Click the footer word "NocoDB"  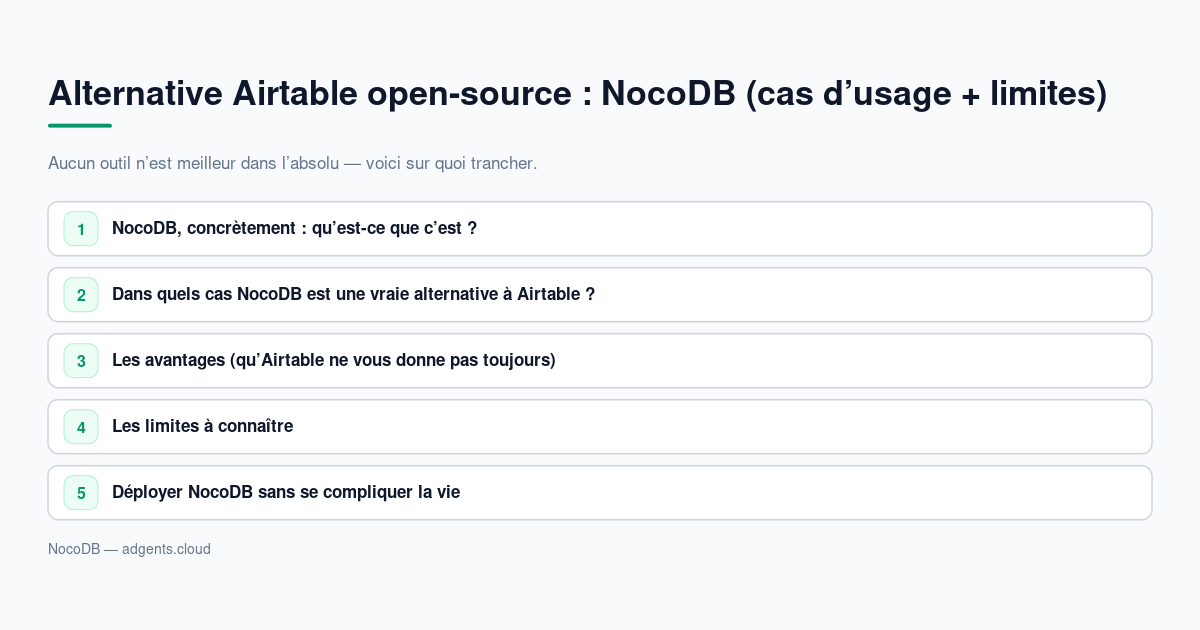click(74, 549)
